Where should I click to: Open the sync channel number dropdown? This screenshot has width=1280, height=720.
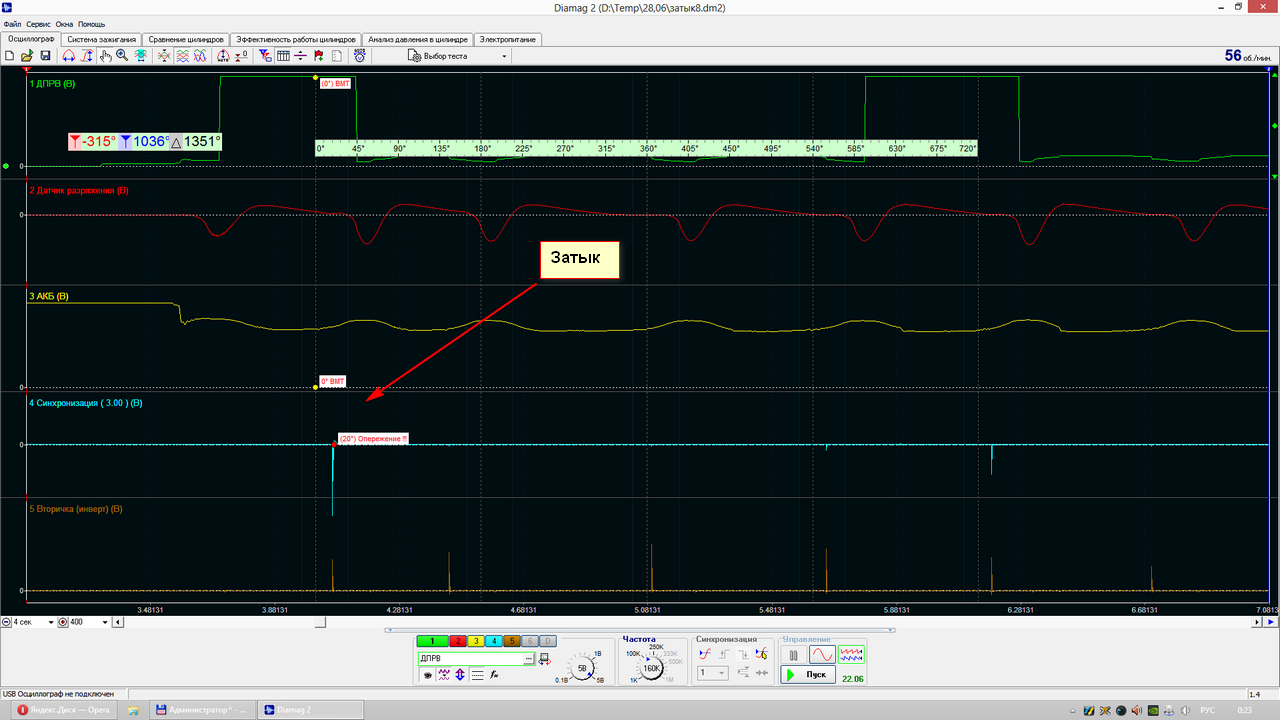click(x=714, y=673)
